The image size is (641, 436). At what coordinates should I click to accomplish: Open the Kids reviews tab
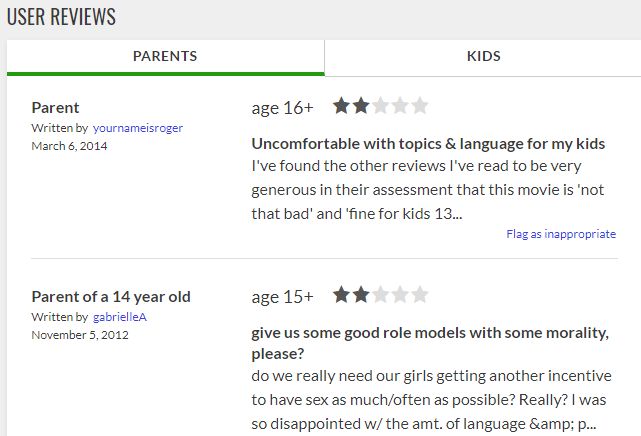coord(483,57)
